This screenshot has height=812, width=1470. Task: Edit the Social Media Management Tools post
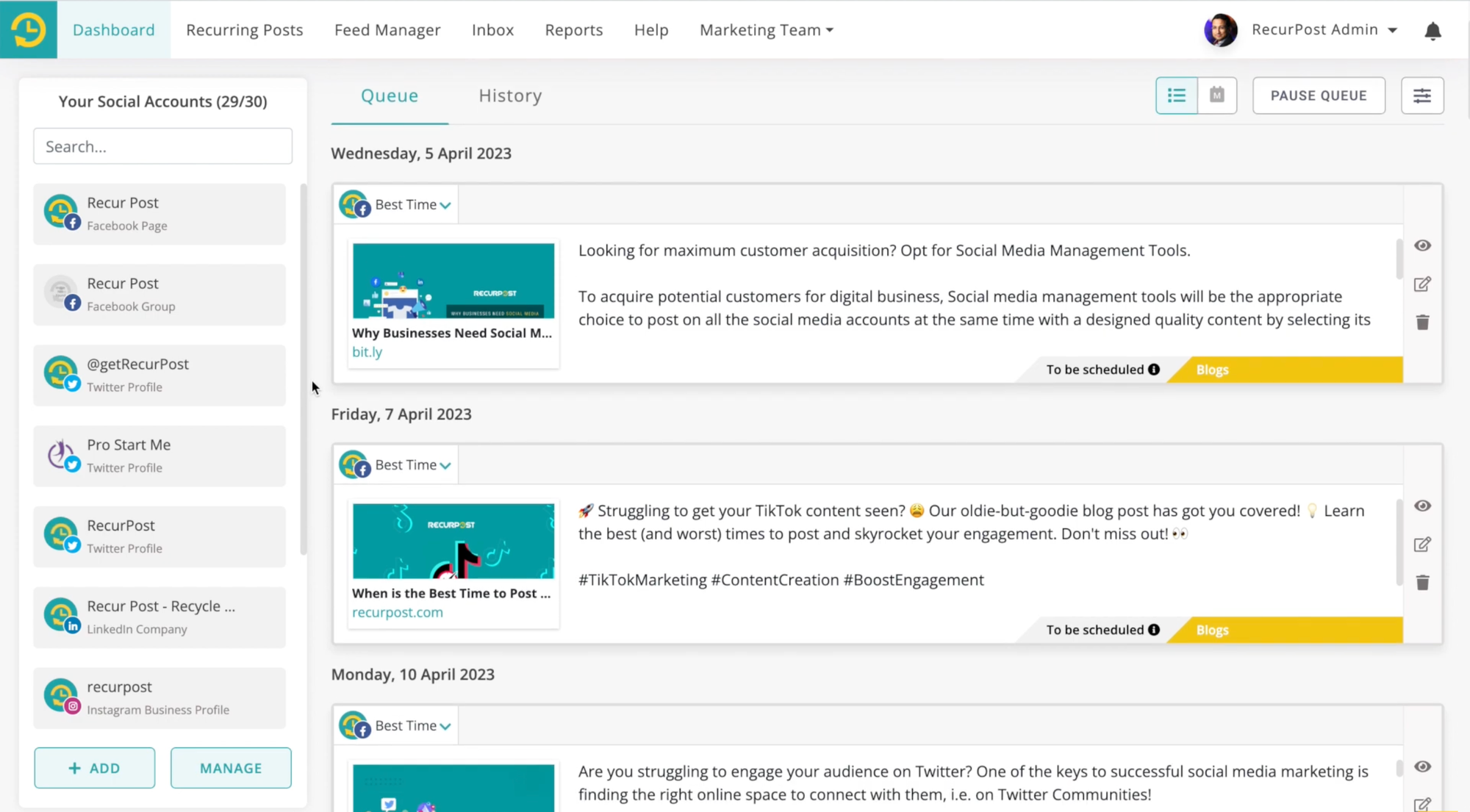[x=1422, y=284]
